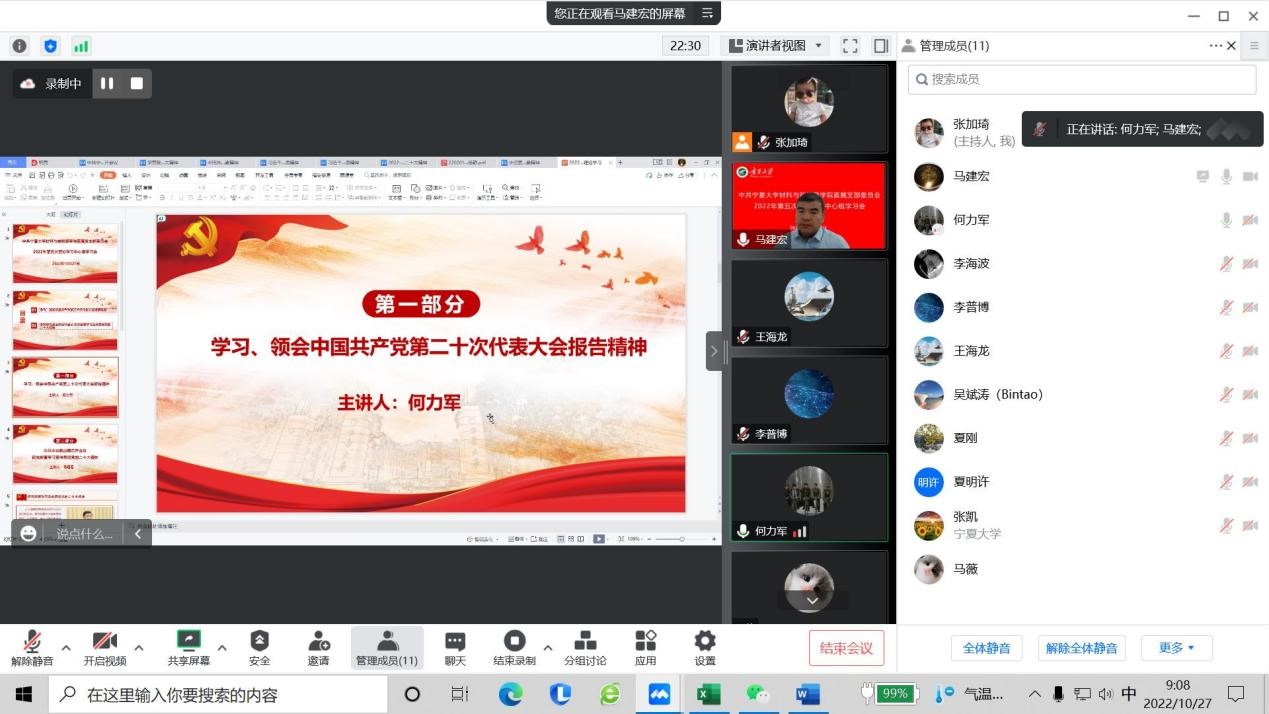Open Settings (设置) gear

point(705,647)
